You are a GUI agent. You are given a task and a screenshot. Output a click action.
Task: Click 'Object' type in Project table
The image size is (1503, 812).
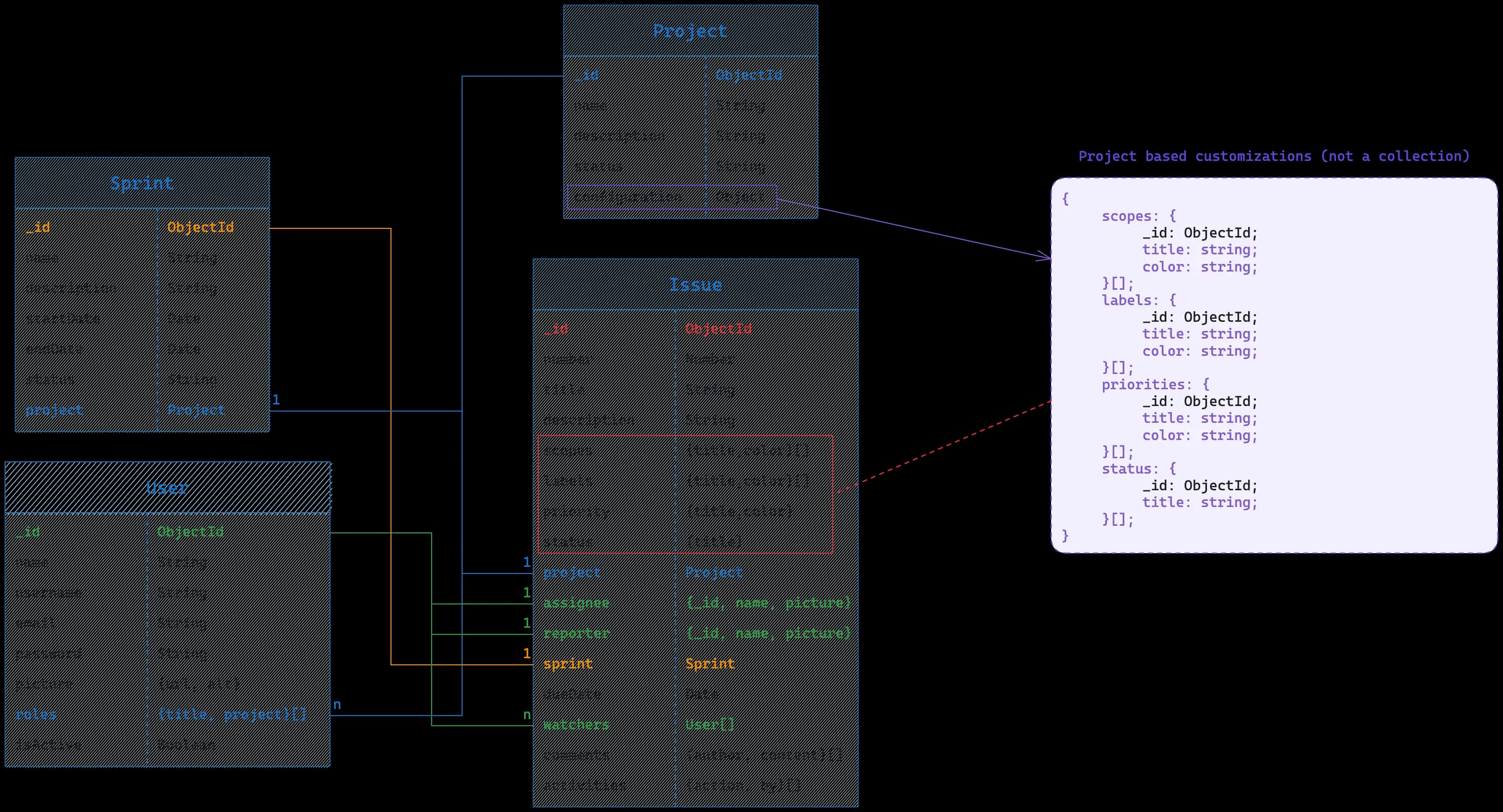[x=740, y=198]
